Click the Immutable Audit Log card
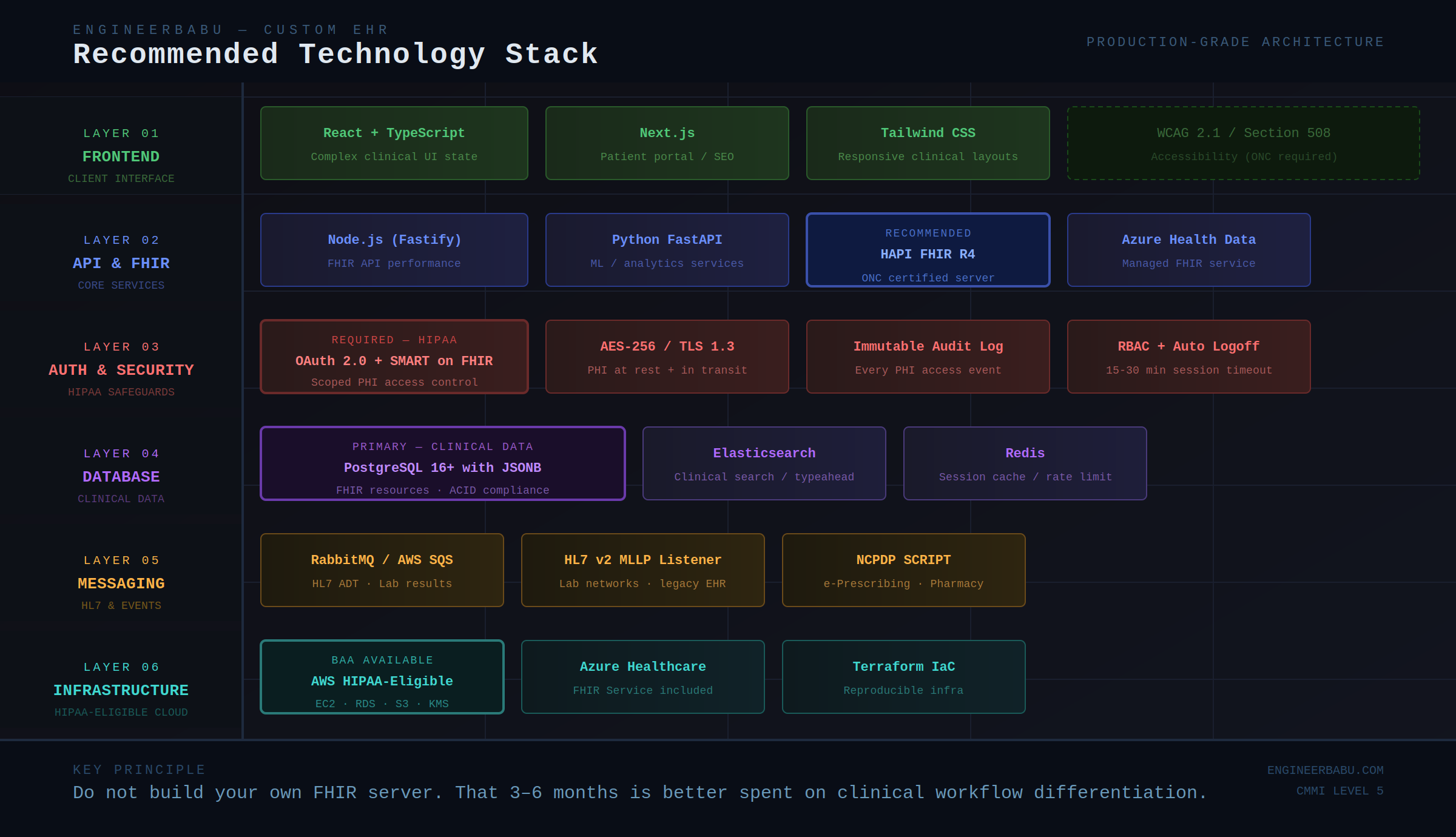This screenshot has height=837, width=1456. pyautogui.click(x=928, y=357)
